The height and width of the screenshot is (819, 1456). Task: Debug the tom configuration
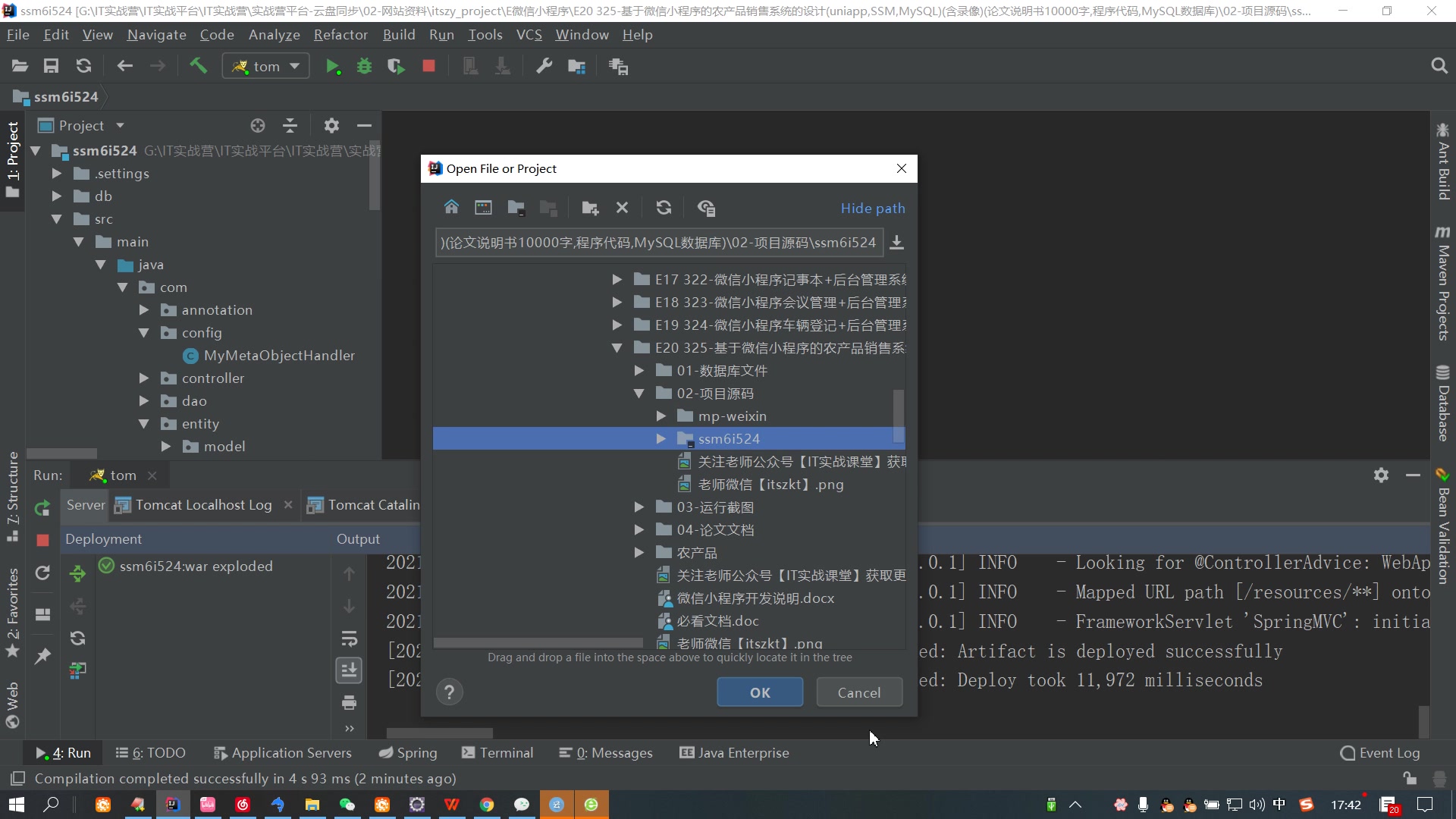click(364, 67)
